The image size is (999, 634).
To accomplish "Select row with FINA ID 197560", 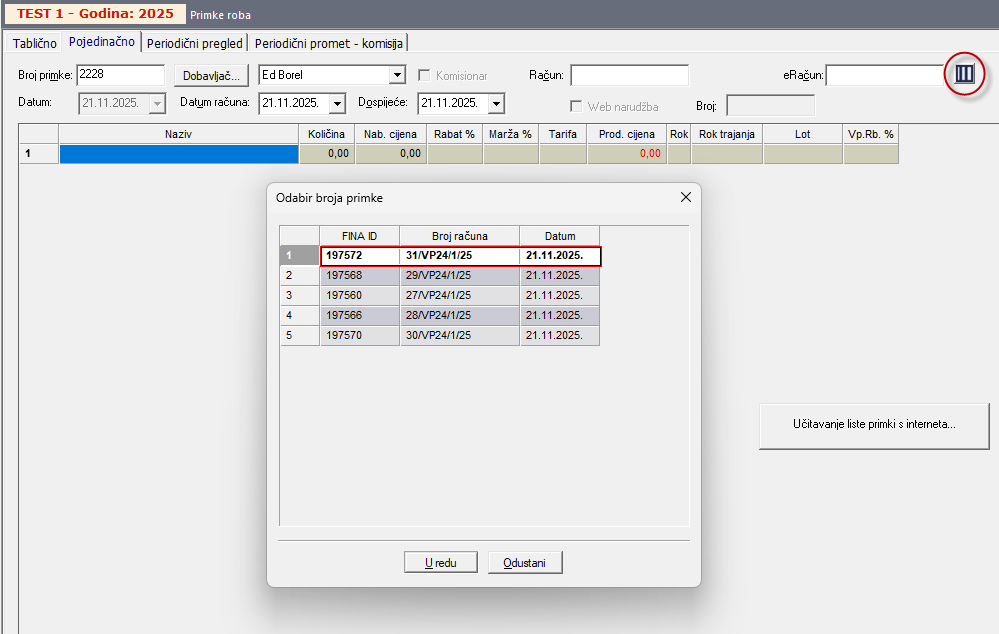I will tap(359, 295).
